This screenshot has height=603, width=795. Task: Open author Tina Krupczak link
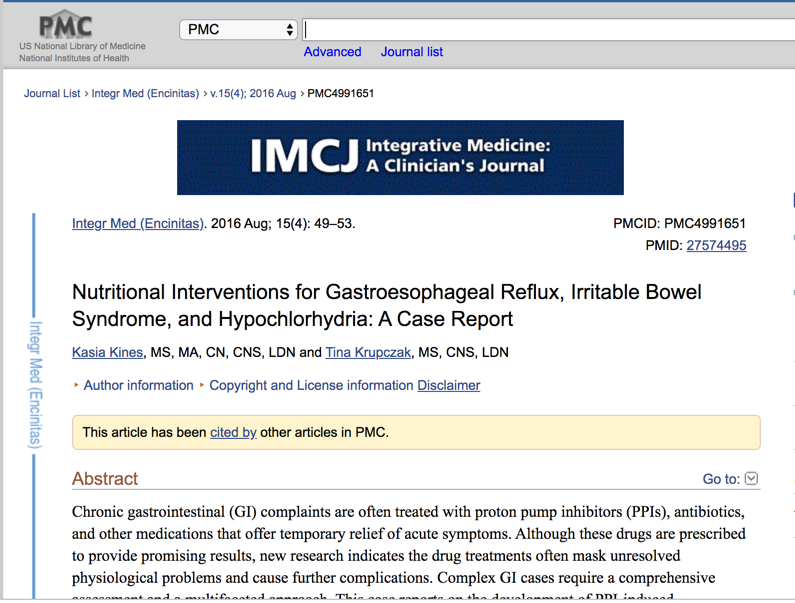coord(368,352)
